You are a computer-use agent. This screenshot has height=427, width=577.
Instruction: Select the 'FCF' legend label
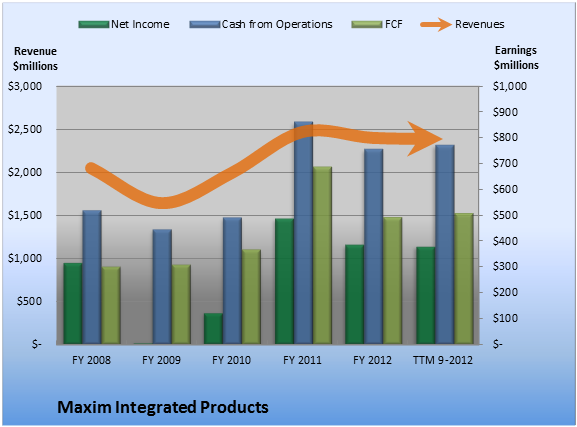(393, 24)
